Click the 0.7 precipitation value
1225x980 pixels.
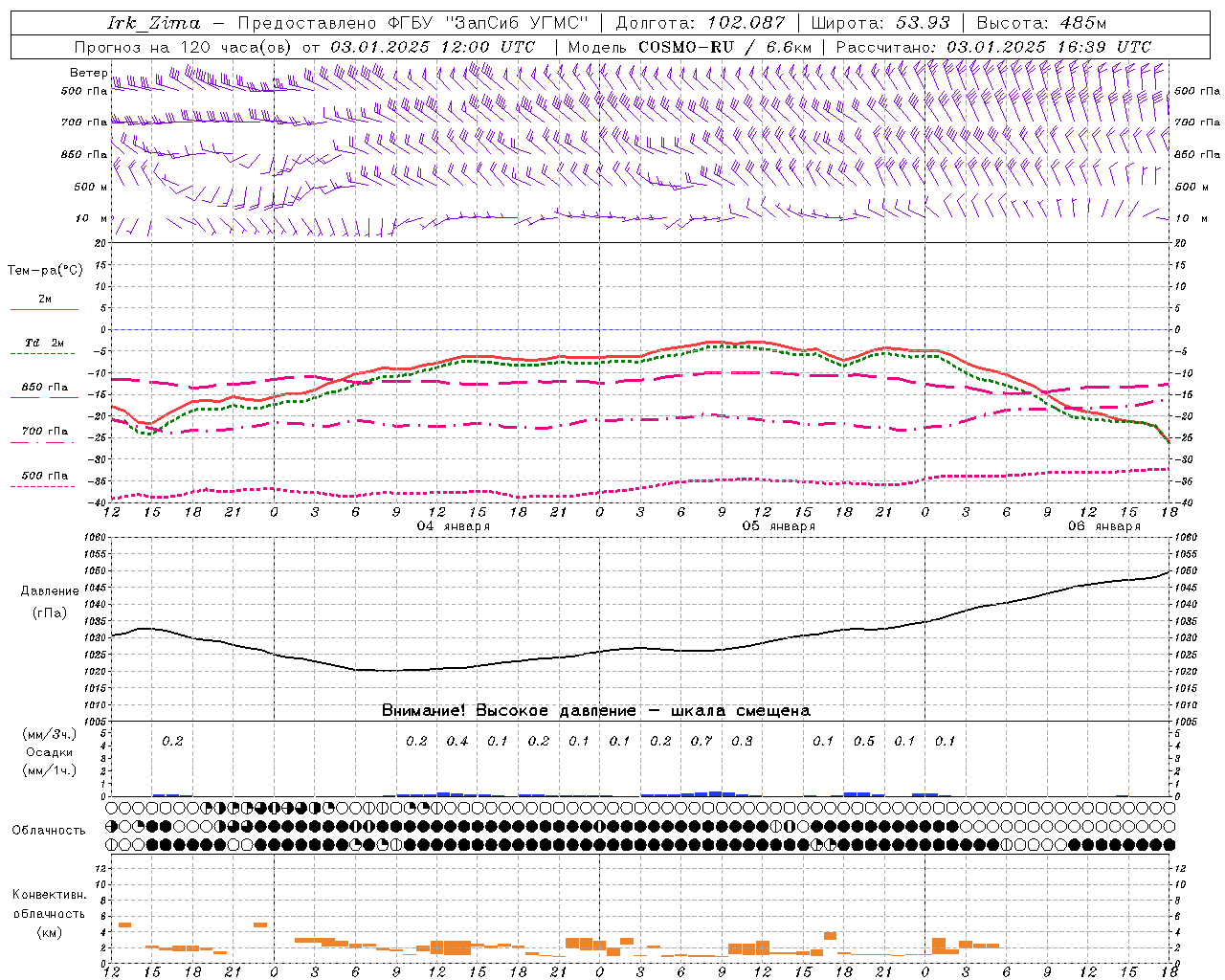(x=702, y=741)
